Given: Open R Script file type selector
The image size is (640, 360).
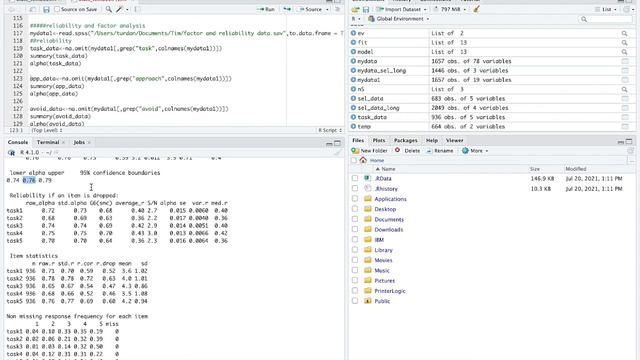Looking at the screenshot, I should (x=330, y=130).
